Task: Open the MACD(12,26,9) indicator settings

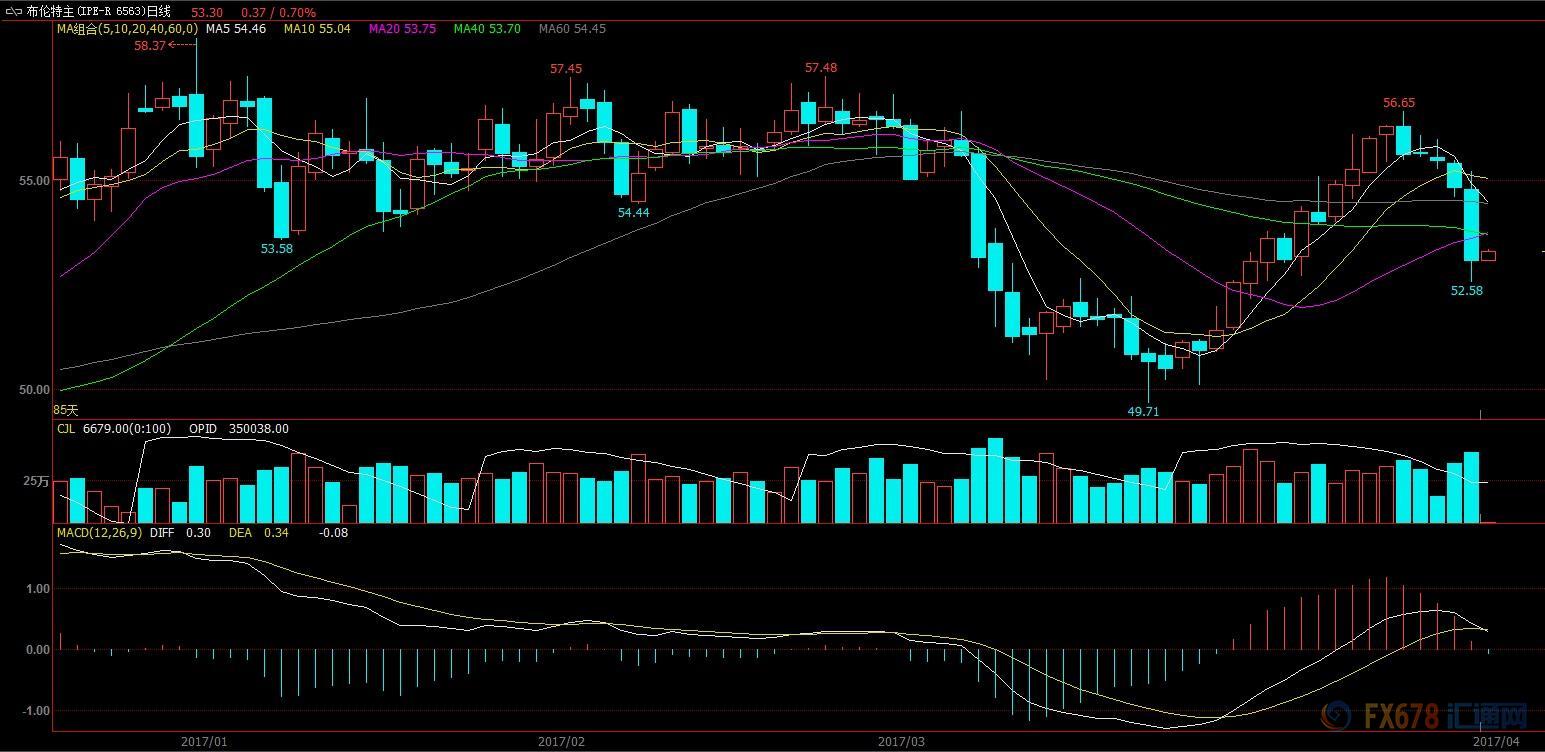Action: (x=99, y=533)
